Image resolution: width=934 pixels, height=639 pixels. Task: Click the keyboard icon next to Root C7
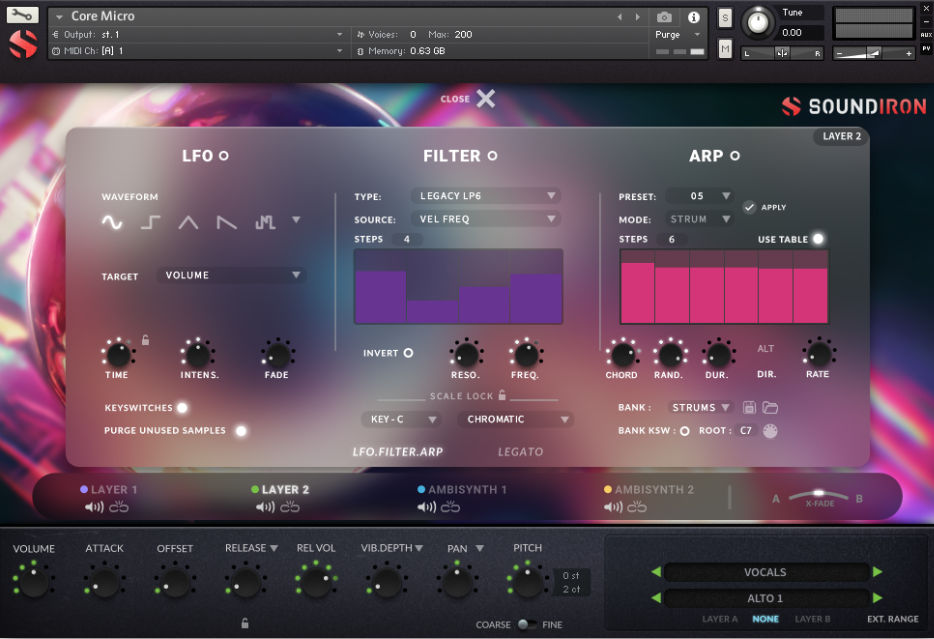click(769, 430)
